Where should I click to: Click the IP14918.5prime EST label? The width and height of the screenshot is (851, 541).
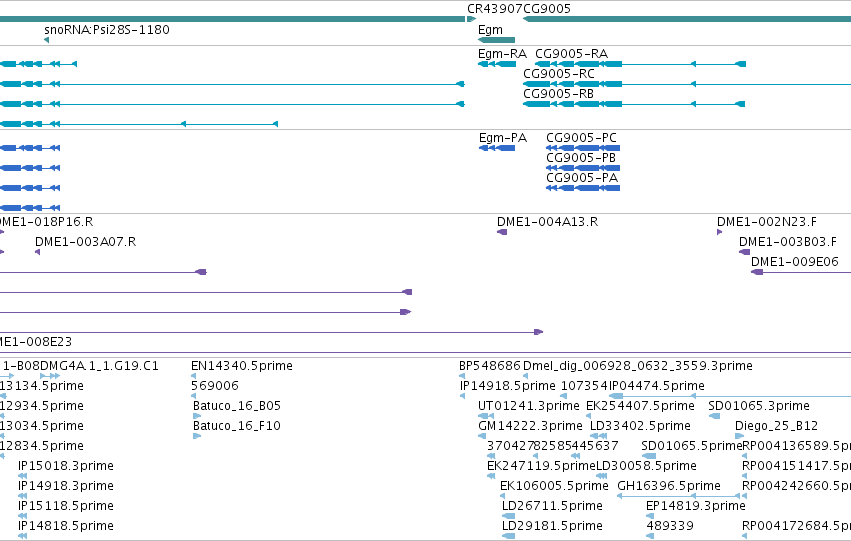[508, 386]
